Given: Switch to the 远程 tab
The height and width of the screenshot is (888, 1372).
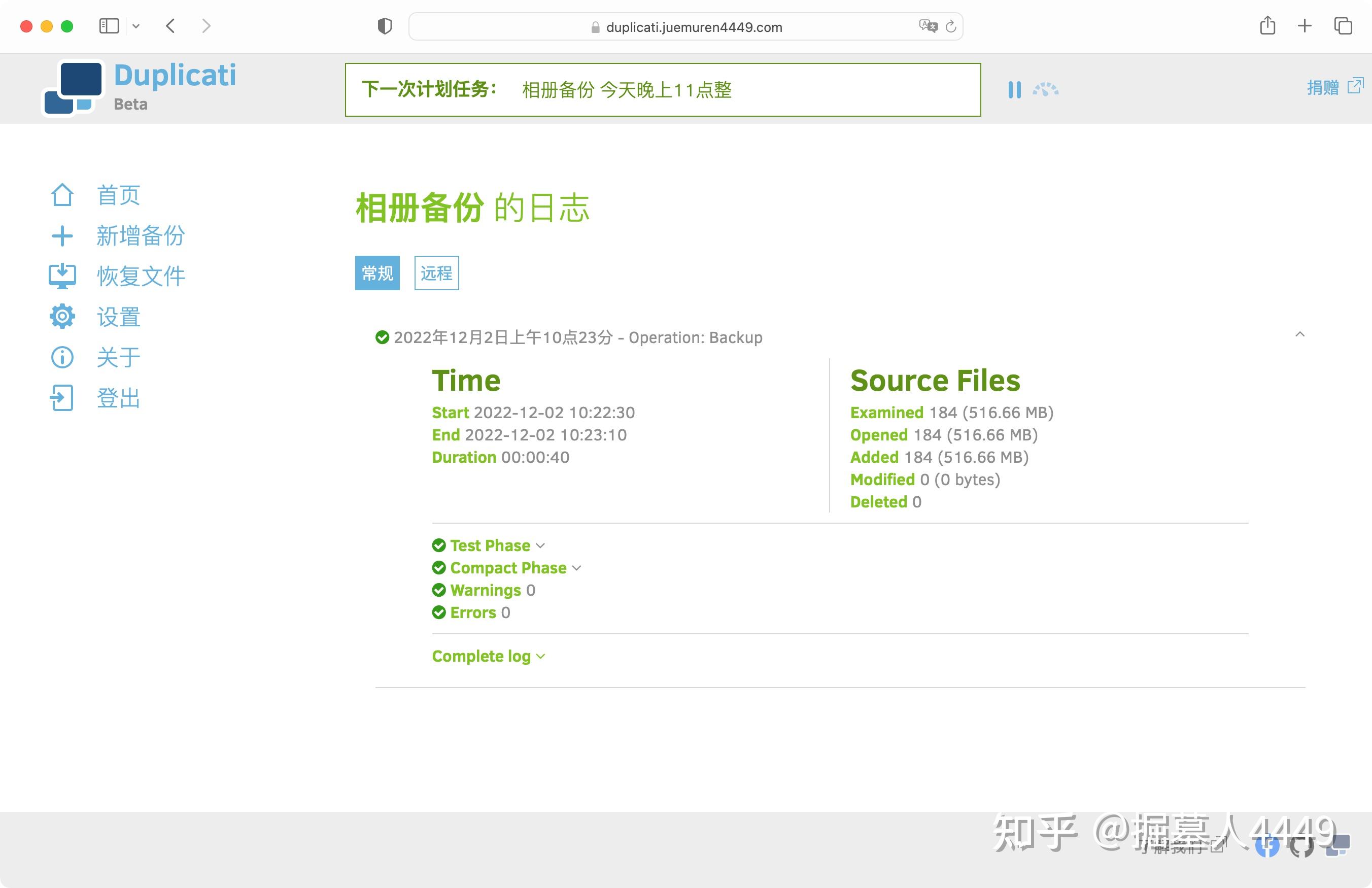Looking at the screenshot, I should [x=436, y=273].
